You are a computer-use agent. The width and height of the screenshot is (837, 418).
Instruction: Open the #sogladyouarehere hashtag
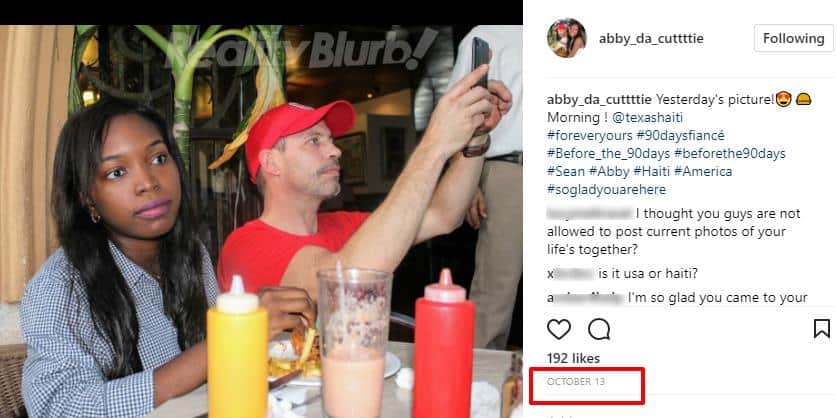(606, 190)
